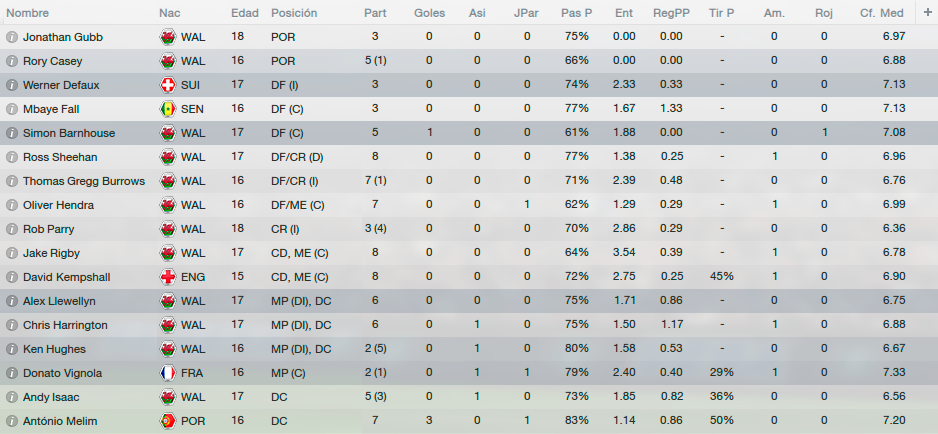Sort table by Nombre column header
The height and width of the screenshot is (434, 938).
pyautogui.click(x=28, y=13)
